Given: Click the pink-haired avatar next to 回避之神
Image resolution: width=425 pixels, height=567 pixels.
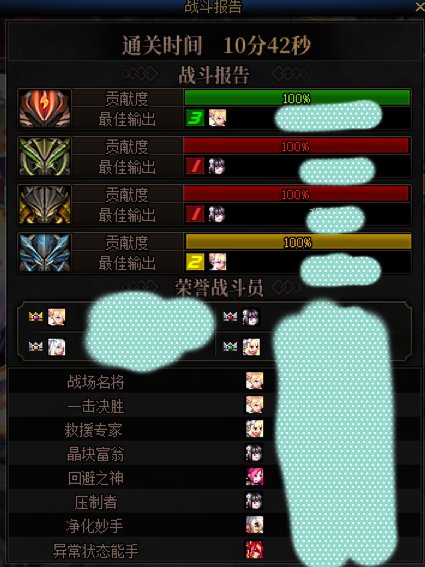Looking at the screenshot, I should point(255,477).
